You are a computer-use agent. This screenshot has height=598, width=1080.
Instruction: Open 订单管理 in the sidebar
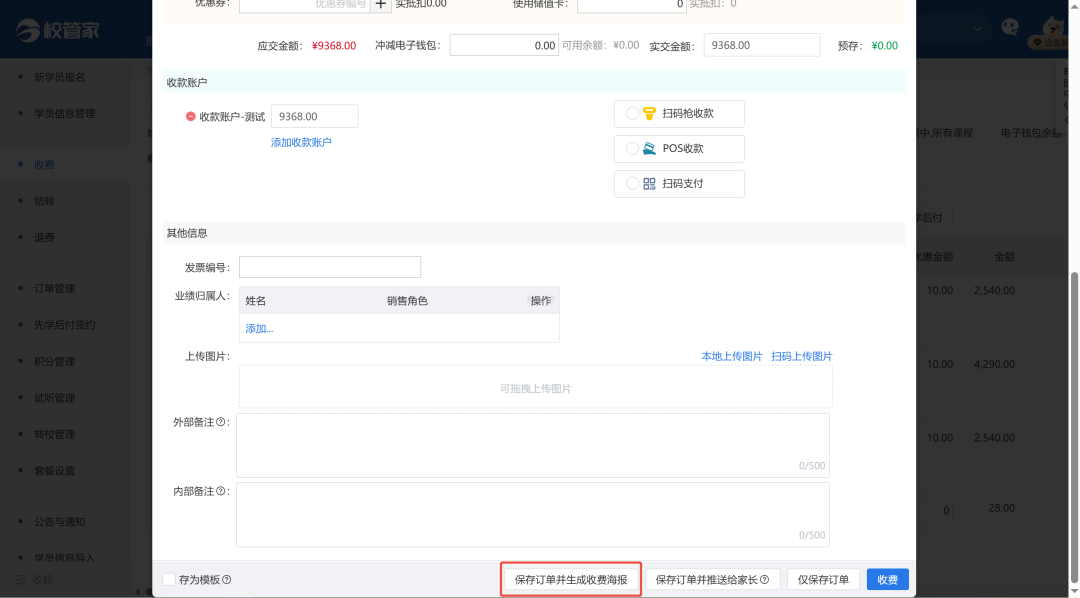coord(55,288)
